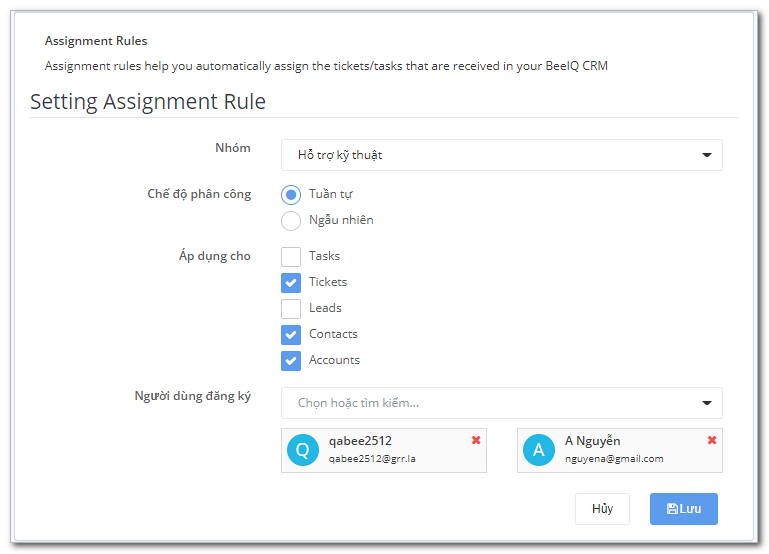Expand the Nhóm dropdown arrow
This screenshot has width=769, height=554.
706,155
